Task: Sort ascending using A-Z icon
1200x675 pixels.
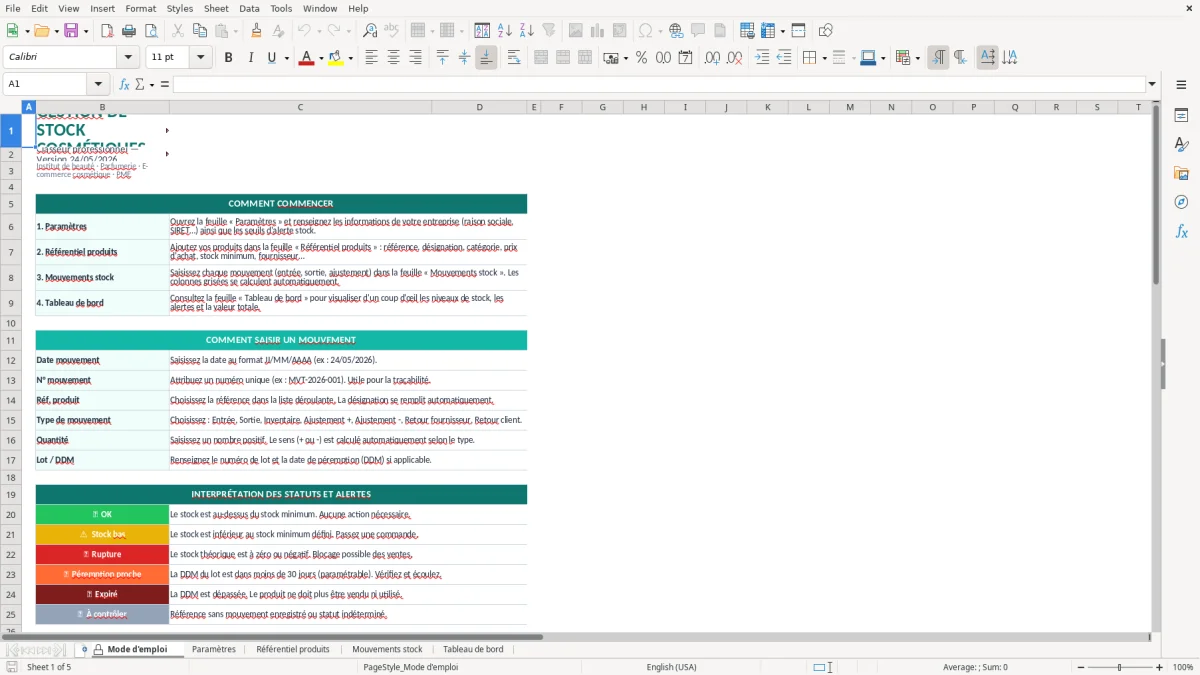Action: pyautogui.click(x=505, y=31)
